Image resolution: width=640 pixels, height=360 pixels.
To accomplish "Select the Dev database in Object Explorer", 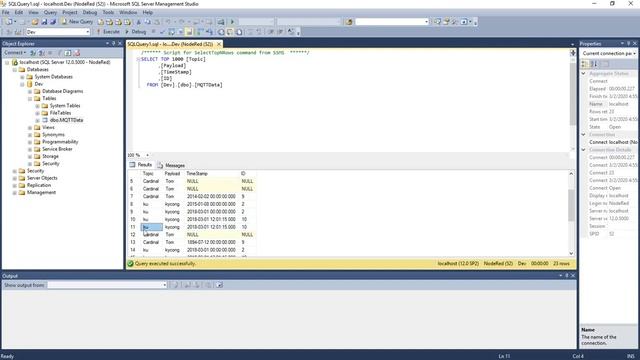I will pos(38,84).
